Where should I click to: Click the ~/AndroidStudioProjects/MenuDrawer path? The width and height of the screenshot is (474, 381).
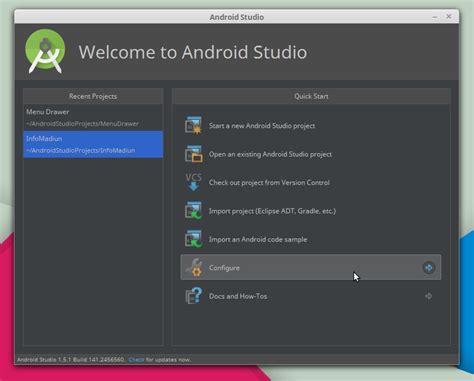click(x=82, y=124)
